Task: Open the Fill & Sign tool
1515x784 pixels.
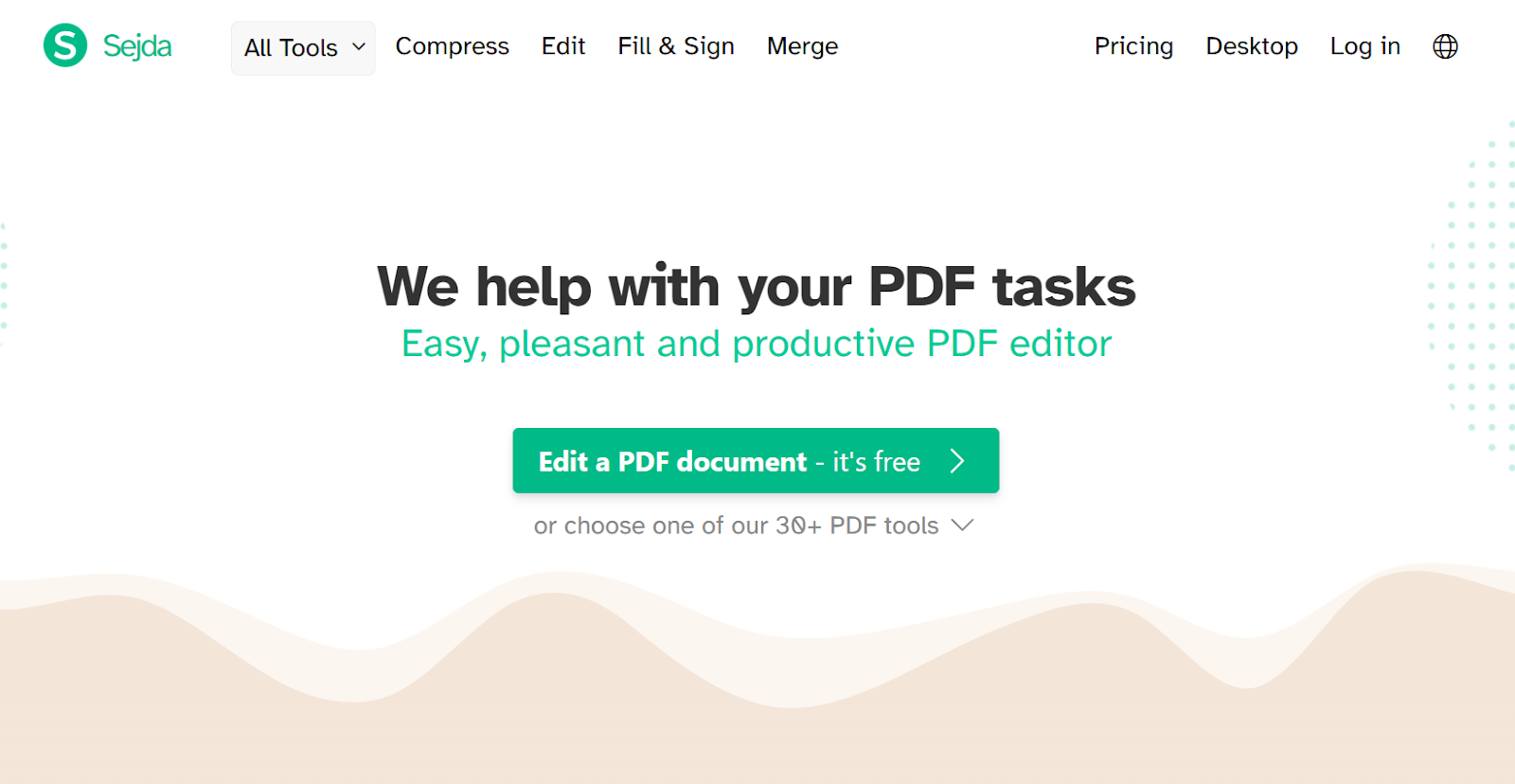Action: pyautogui.click(x=676, y=46)
